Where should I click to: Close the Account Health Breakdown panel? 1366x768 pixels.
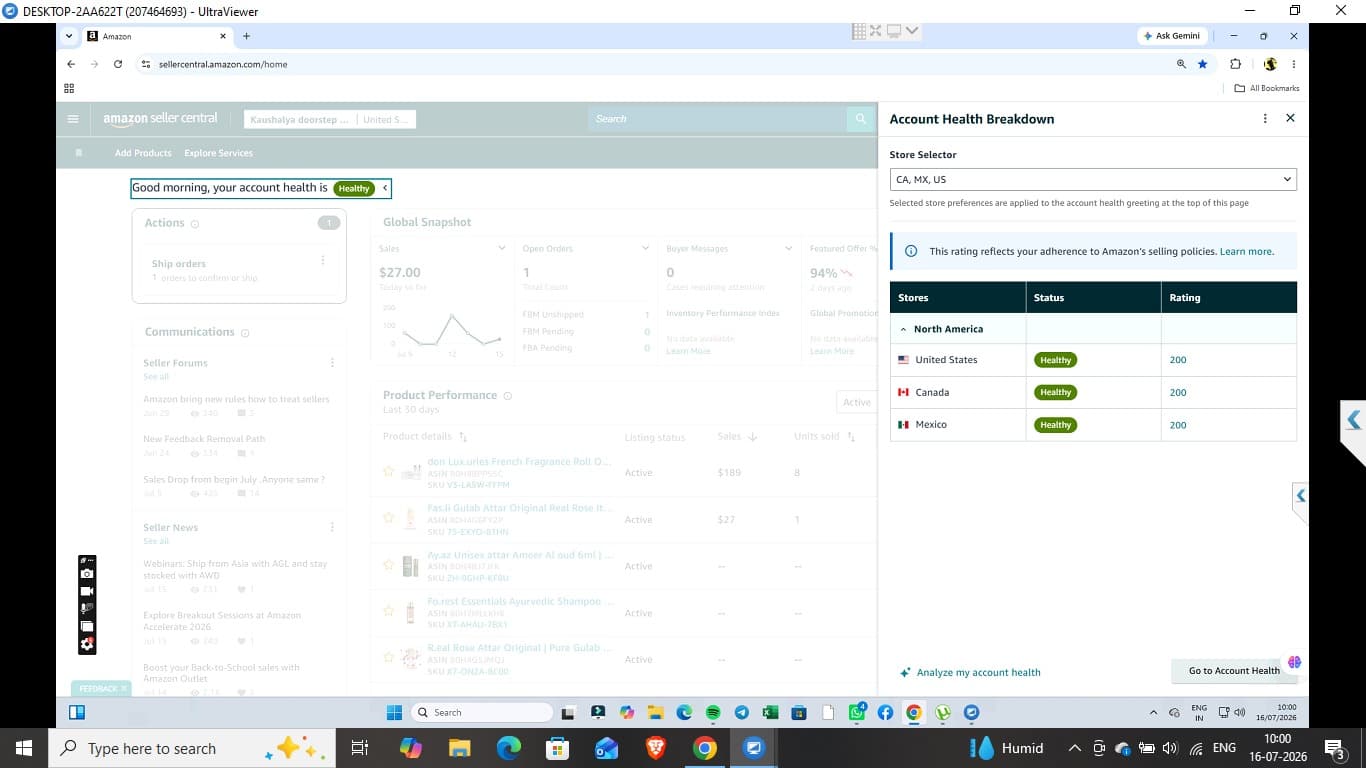pos(1290,118)
